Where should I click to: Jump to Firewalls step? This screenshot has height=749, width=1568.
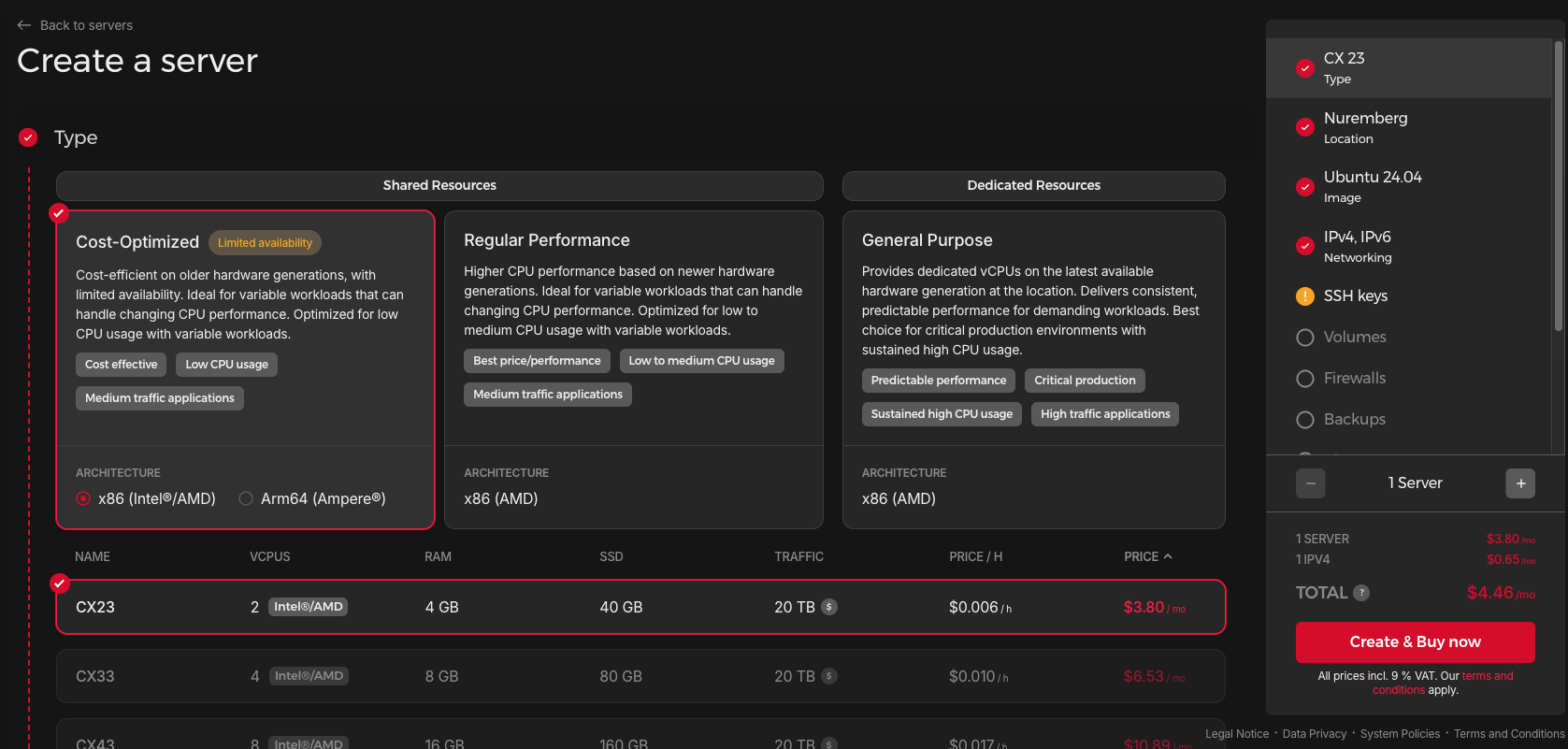tap(1408, 378)
